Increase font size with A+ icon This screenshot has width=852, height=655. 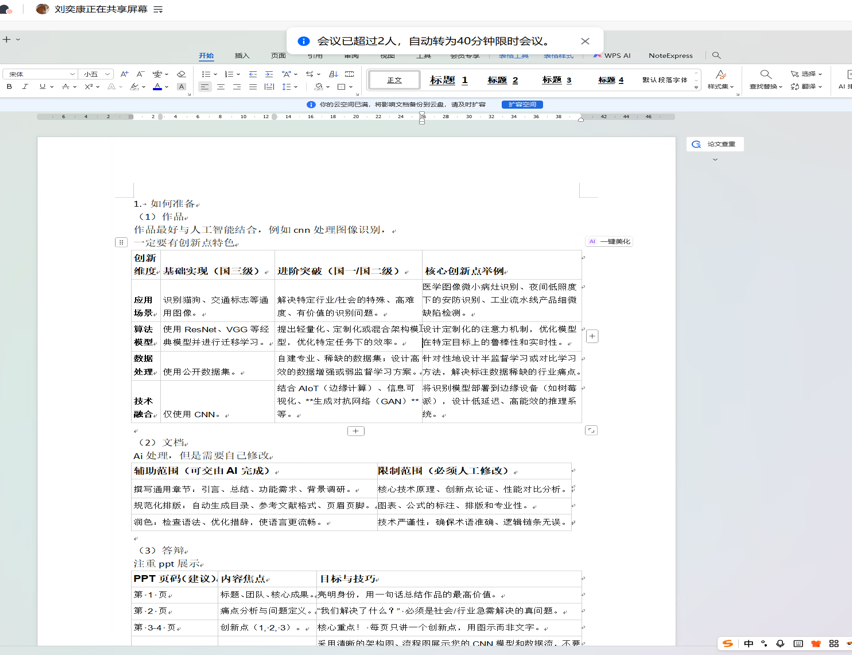click(x=124, y=74)
